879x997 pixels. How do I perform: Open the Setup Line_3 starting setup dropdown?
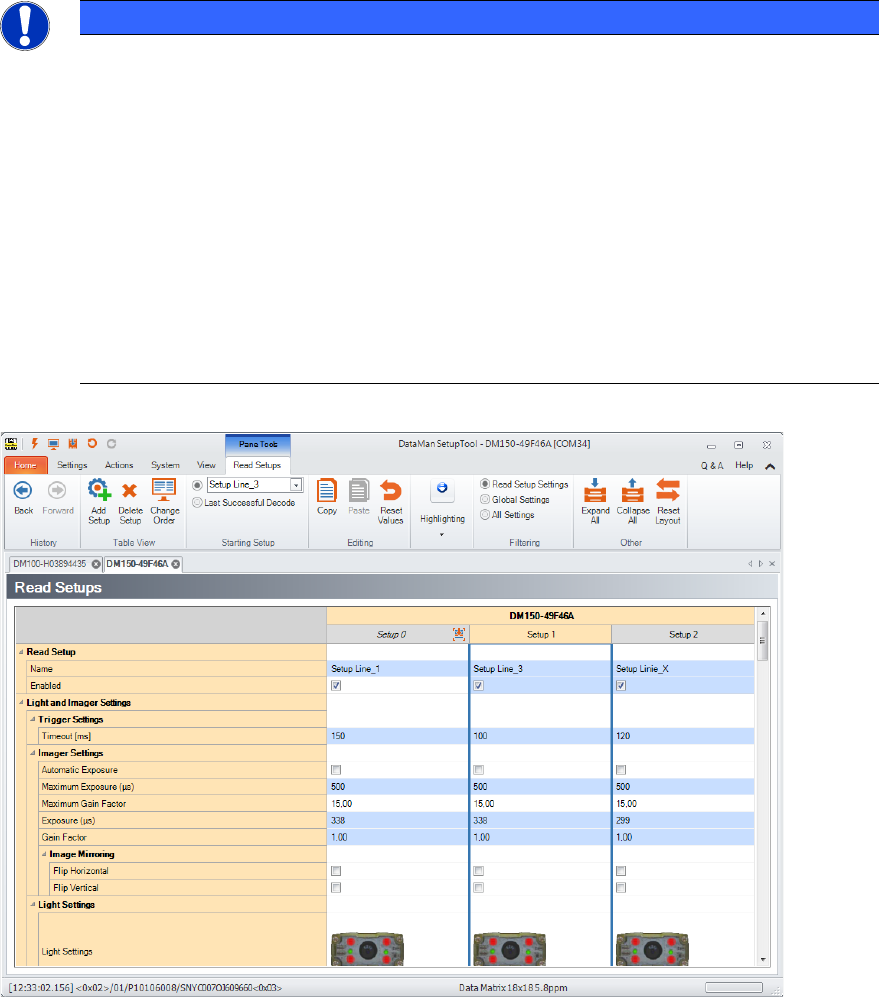click(296, 485)
